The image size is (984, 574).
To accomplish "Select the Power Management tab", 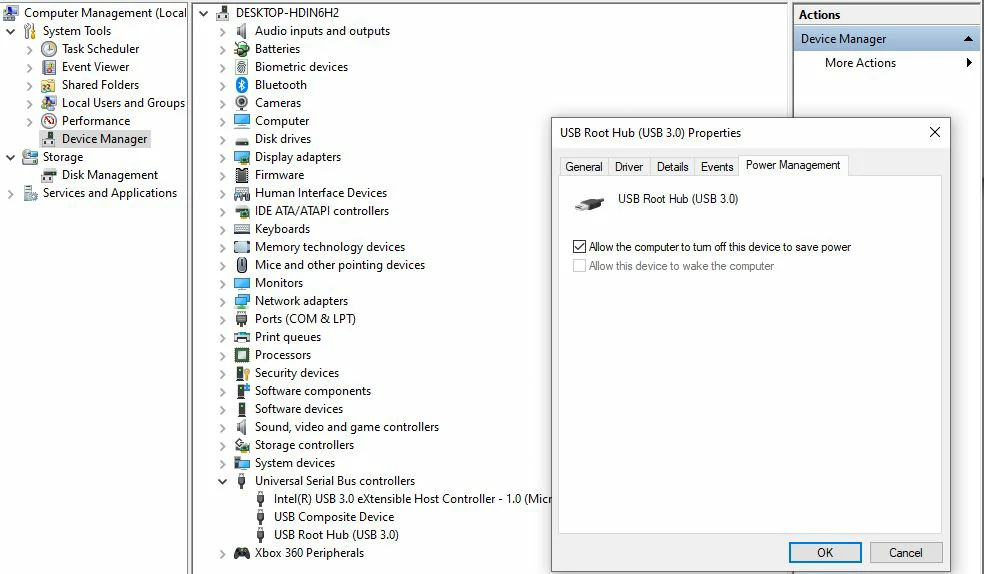I will click(x=793, y=165).
